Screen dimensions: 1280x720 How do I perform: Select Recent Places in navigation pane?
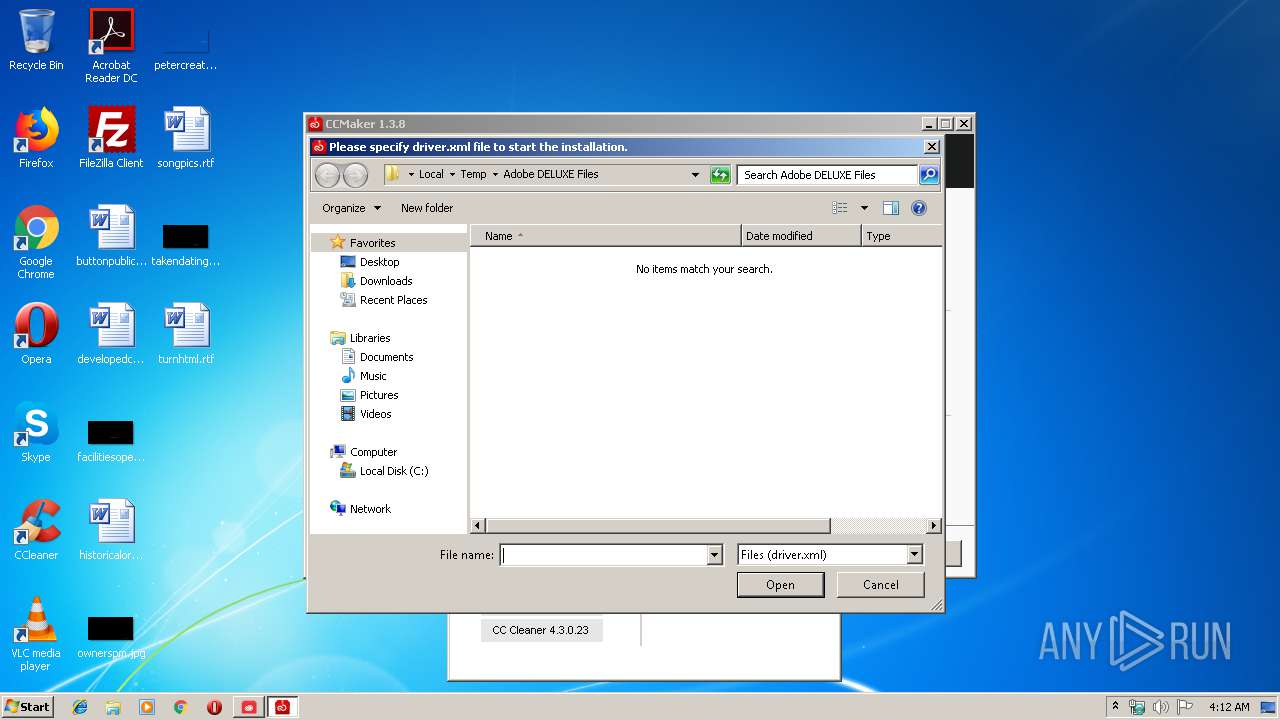click(393, 300)
